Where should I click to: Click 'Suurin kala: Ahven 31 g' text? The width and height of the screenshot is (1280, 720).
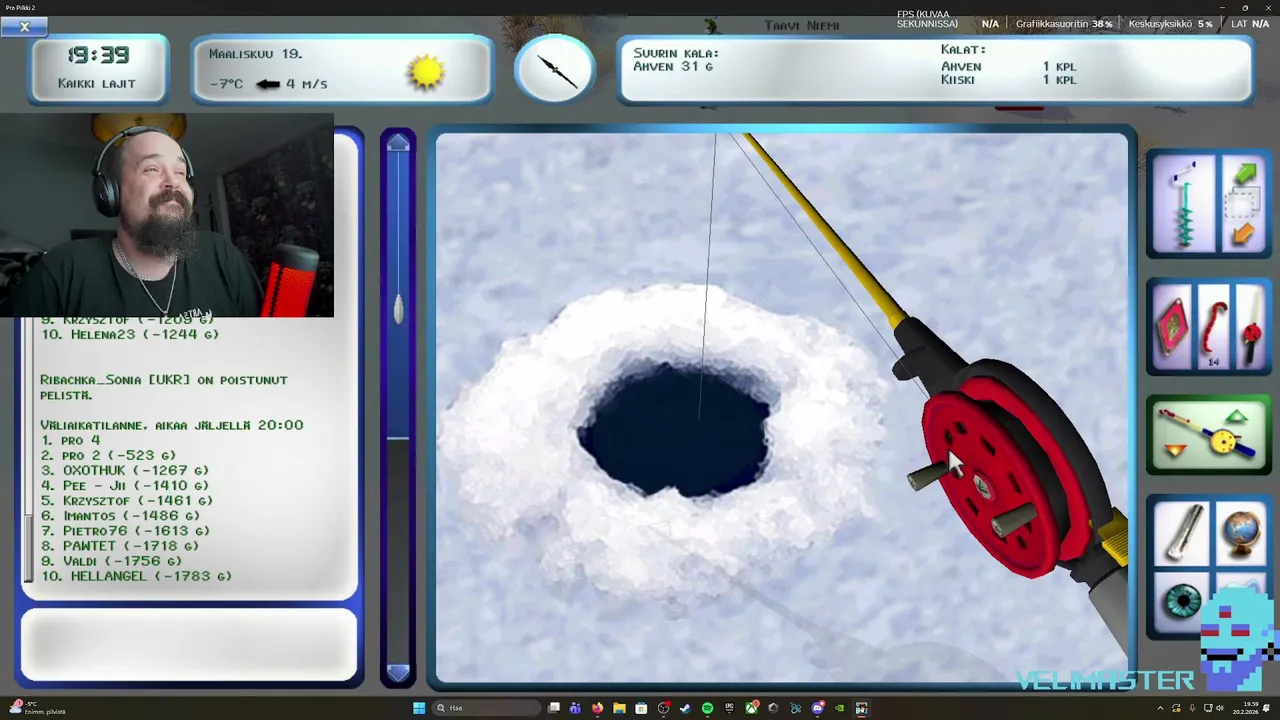[x=676, y=60]
